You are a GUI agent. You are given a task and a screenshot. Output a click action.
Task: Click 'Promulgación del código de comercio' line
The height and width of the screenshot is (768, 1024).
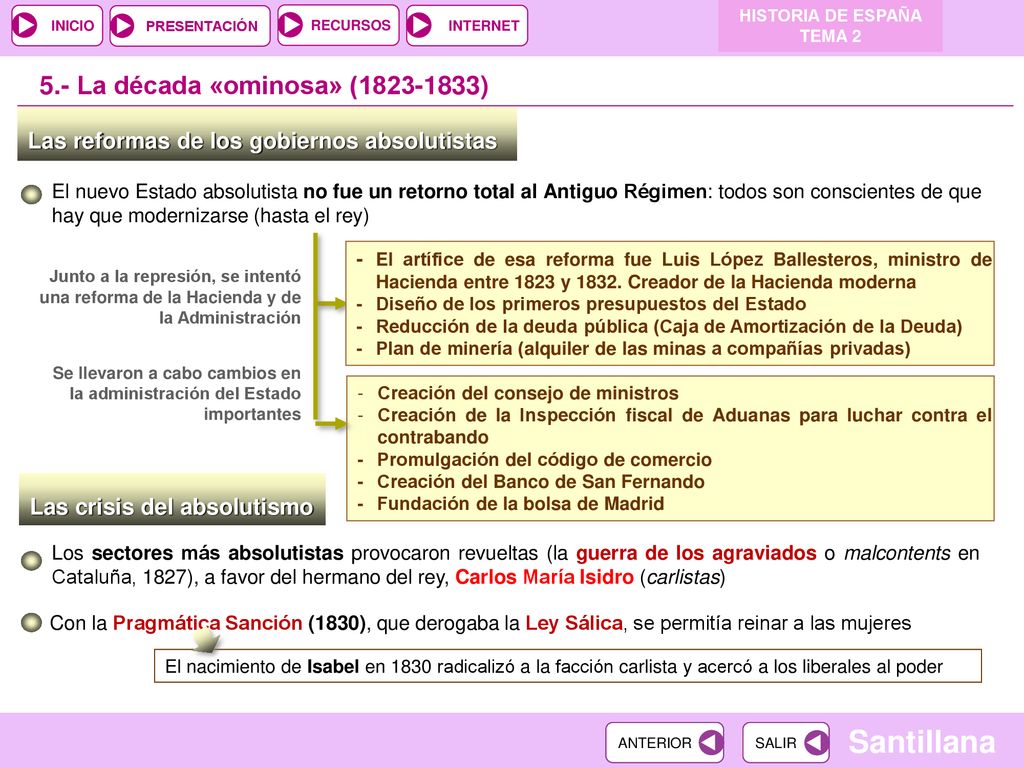(x=544, y=460)
